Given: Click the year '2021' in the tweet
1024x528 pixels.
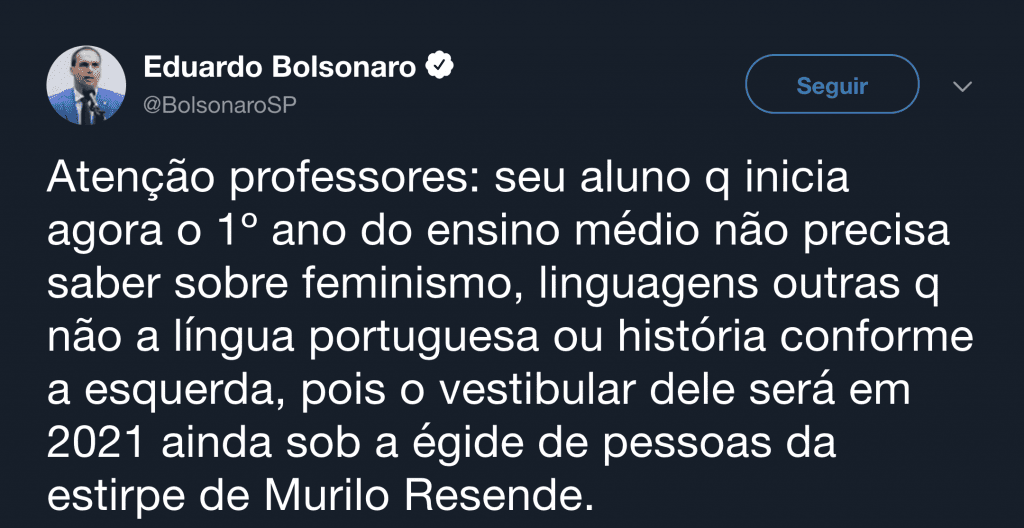Looking at the screenshot, I should tap(95, 444).
